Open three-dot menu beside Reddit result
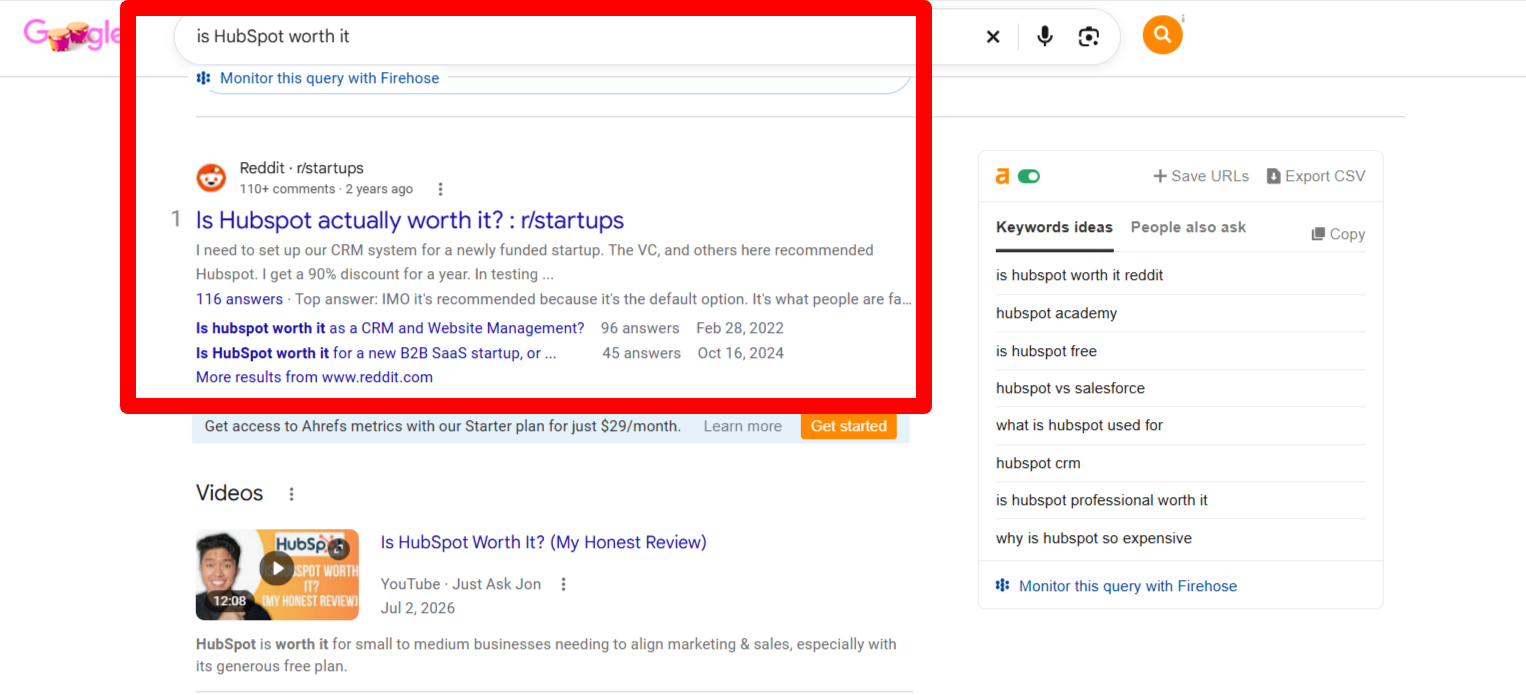The height and width of the screenshot is (695, 1526). (440, 189)
